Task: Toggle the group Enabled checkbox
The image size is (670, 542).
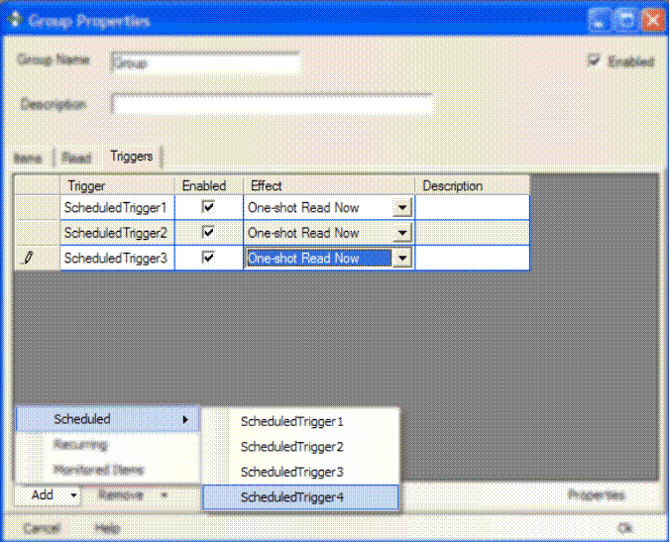Action: pyautogui.click(x=594, y=61)
